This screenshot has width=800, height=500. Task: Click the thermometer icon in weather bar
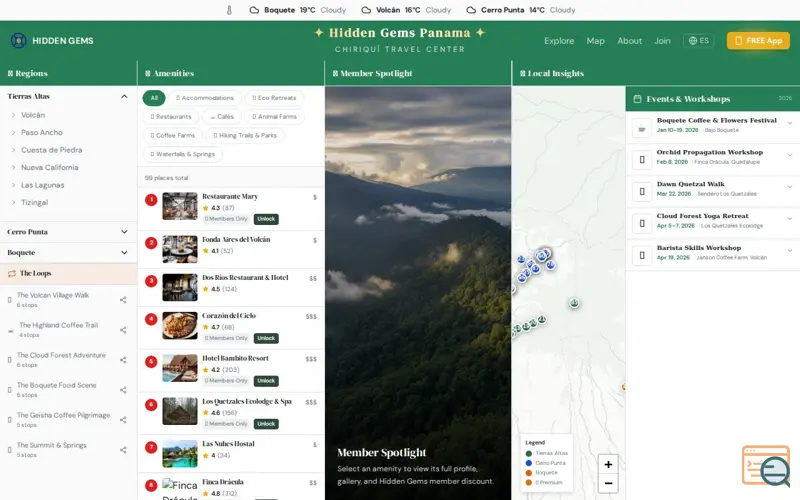[229, 10]
